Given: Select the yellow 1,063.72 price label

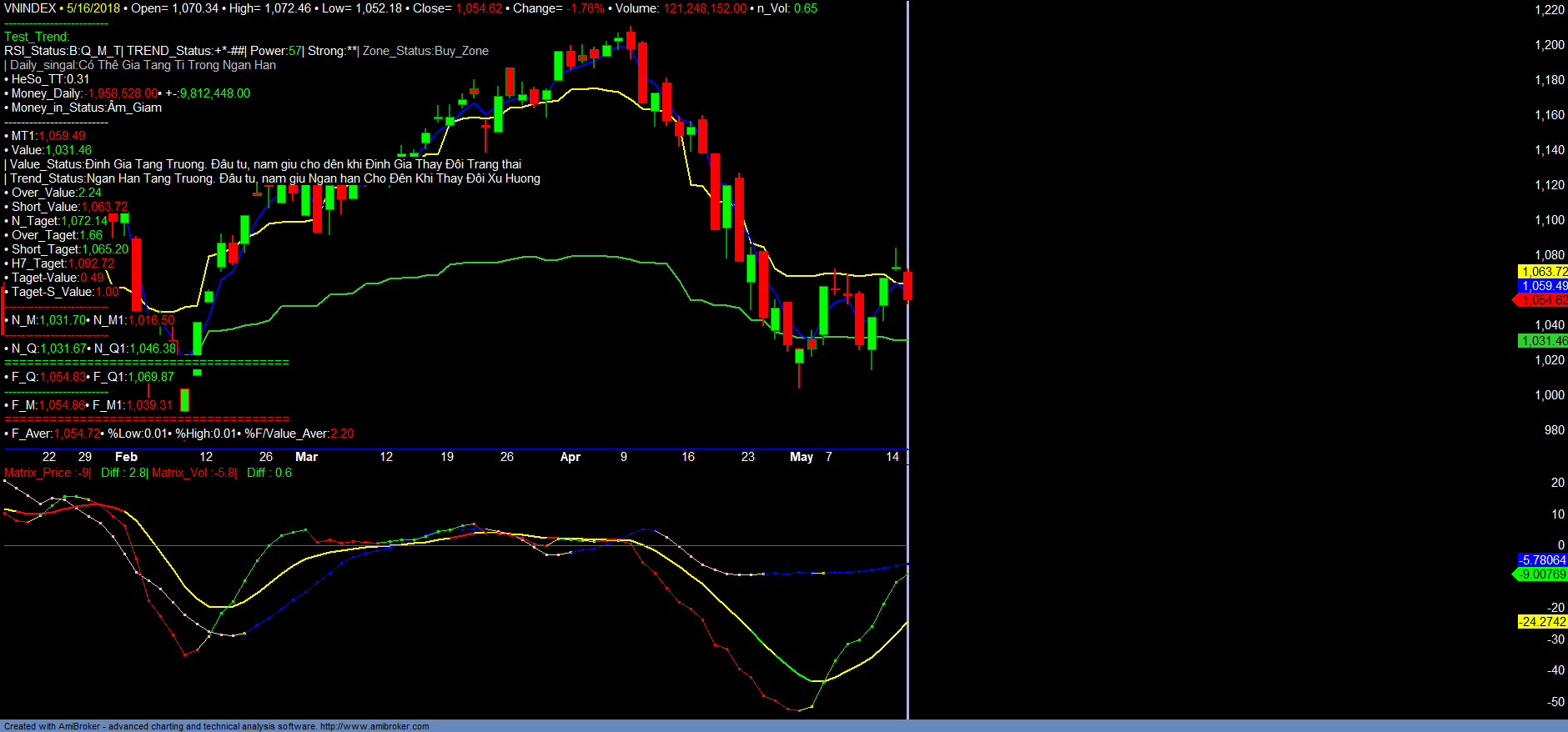Looking at the screenshot, I should coord(1543,272).
